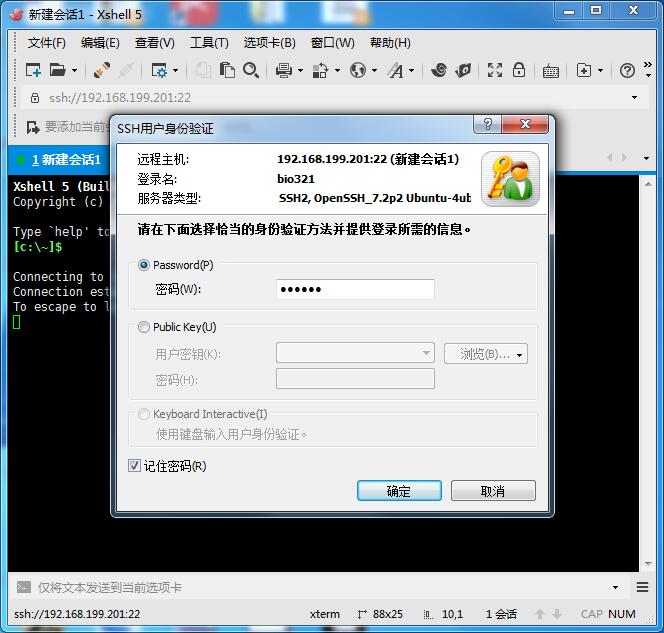Open the session folder icon in toolbar
The height and width of the screenshot is (633, 664).
(x=58, y=70)
